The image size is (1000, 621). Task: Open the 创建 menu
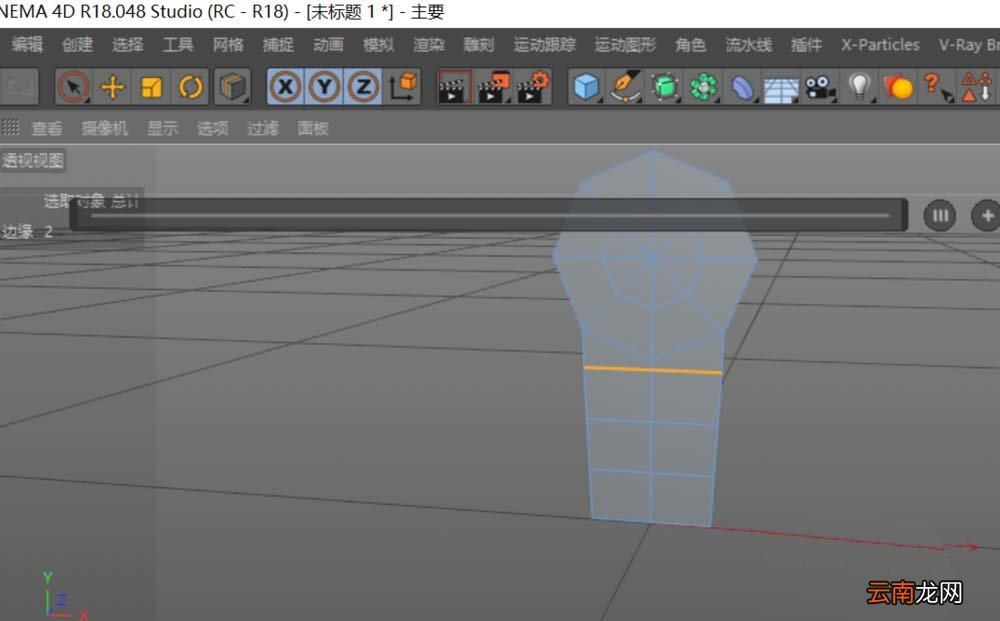pyautogui.click(x=77, y=44)
